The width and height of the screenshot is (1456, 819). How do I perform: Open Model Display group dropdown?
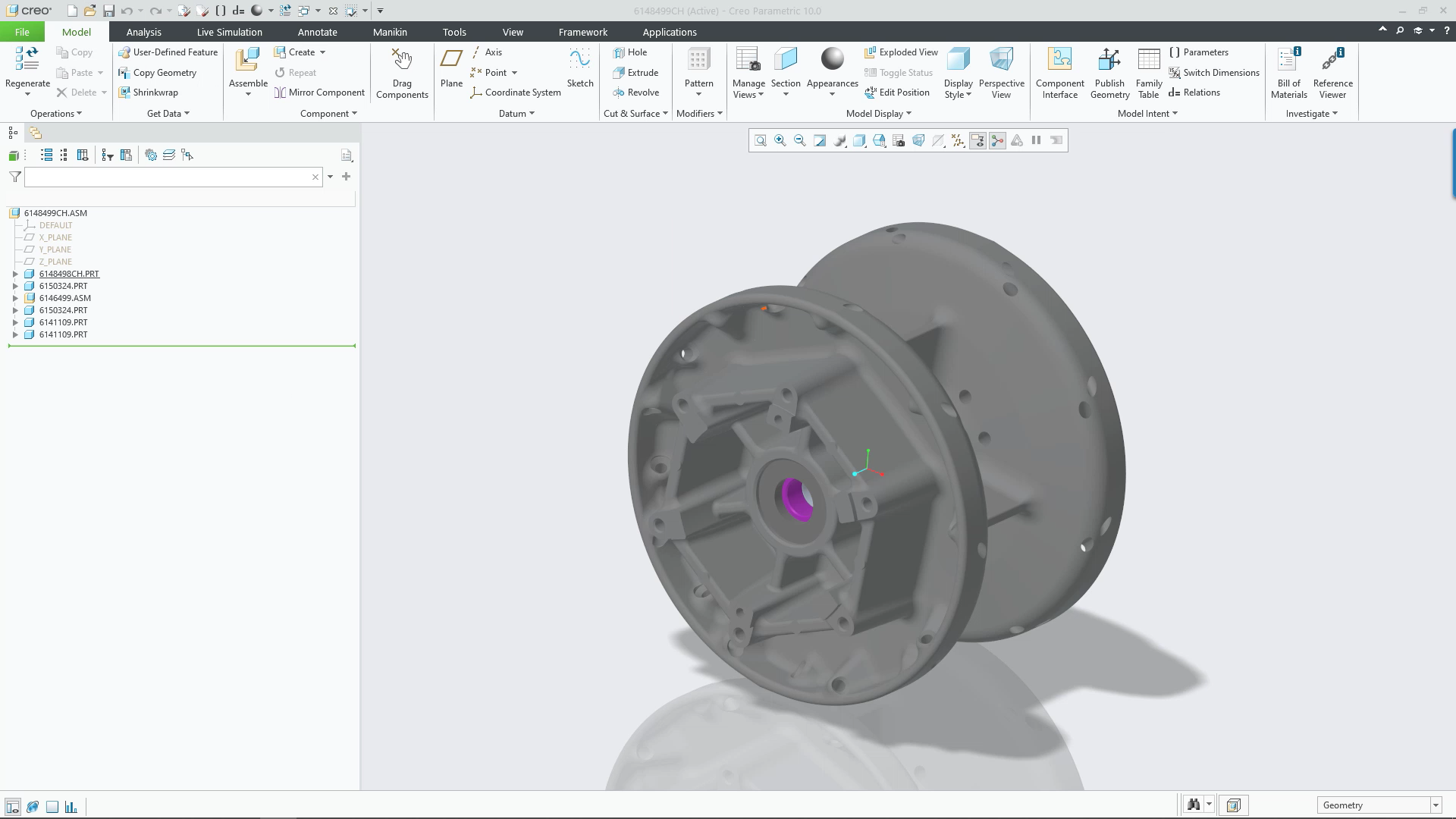878,114
